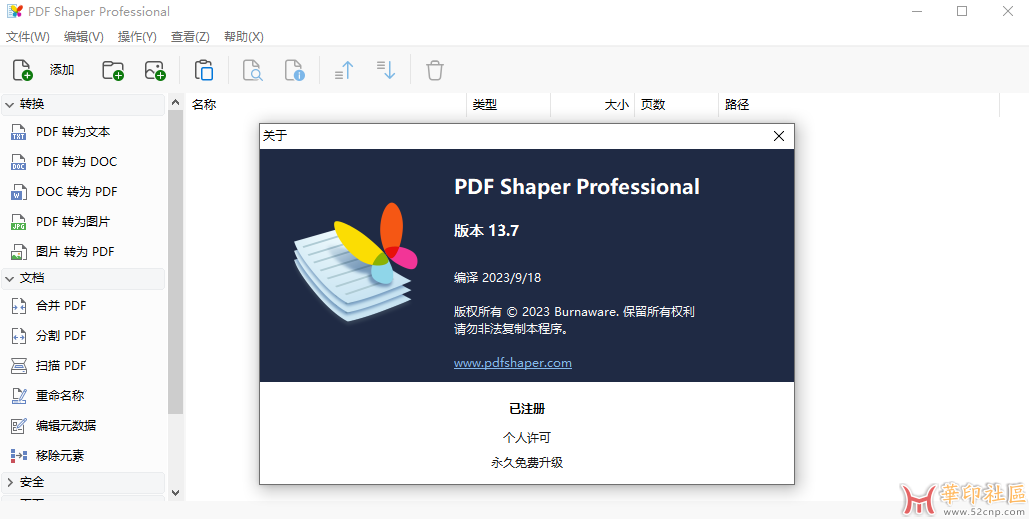The image size is (1029, 519).
Task: Expand the 安全 section chevron
Action: pos(10,482)
